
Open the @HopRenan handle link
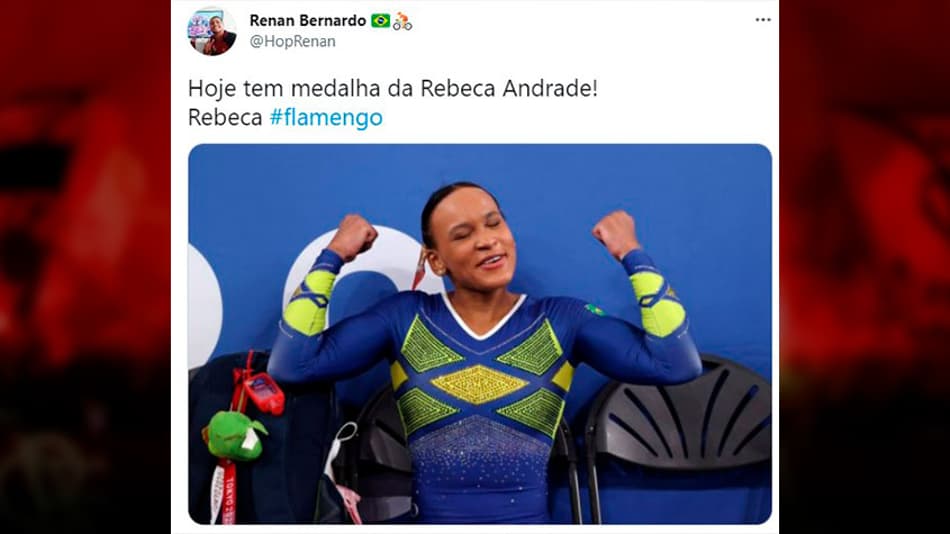(293, 41)
